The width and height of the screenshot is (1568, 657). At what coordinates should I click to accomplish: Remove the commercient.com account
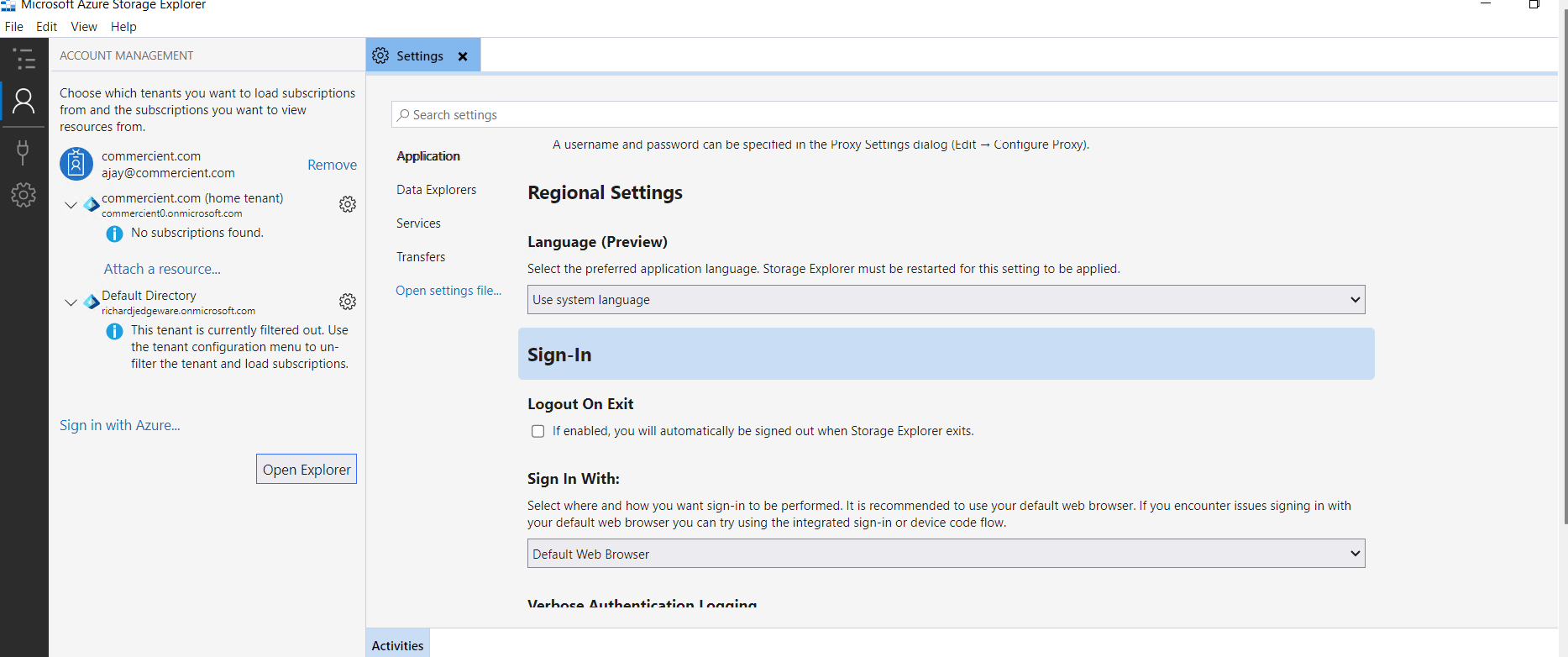(x=332, y=165)
